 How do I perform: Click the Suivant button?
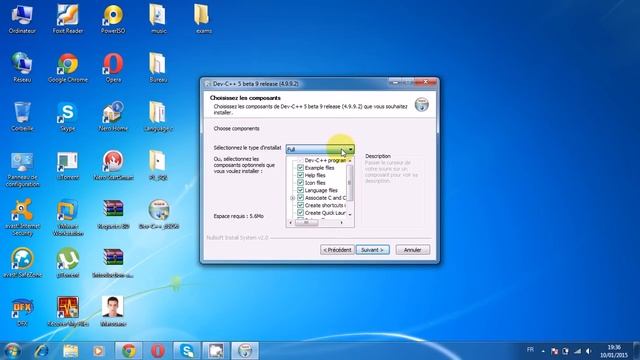click(372, 250)
